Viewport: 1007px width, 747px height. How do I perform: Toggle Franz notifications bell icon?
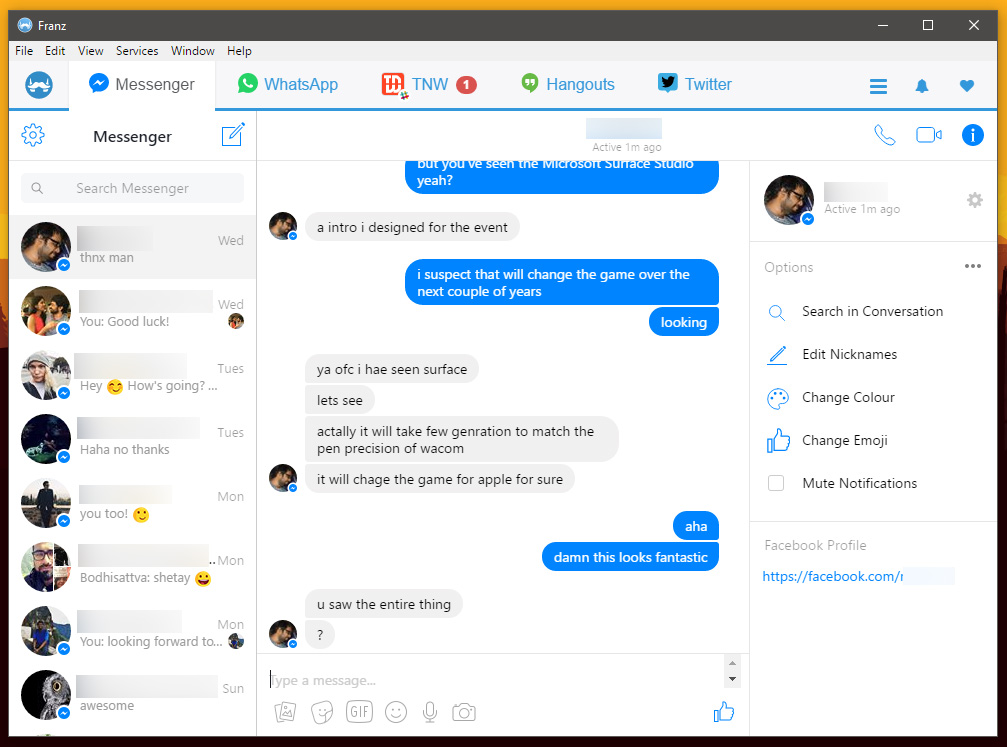pos(922,86)
